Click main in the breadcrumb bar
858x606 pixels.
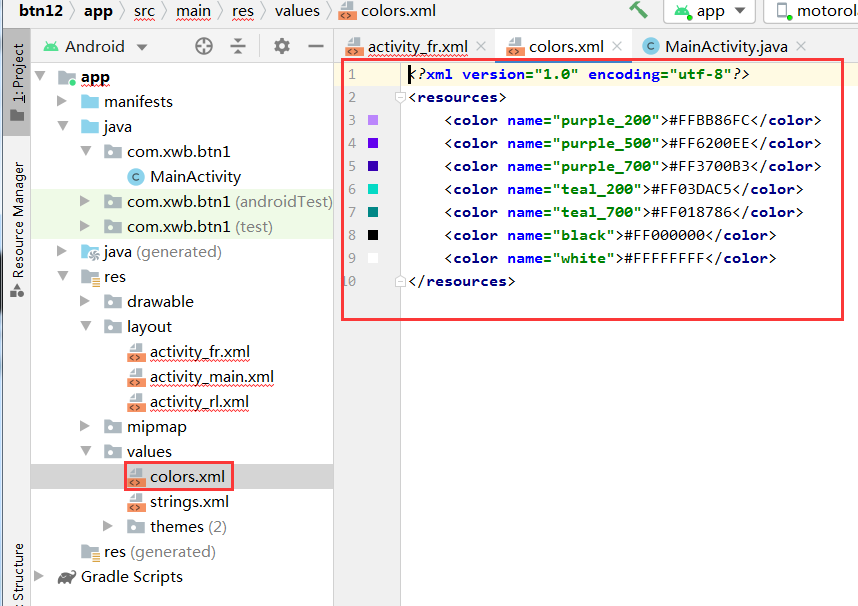pos(193,10)
